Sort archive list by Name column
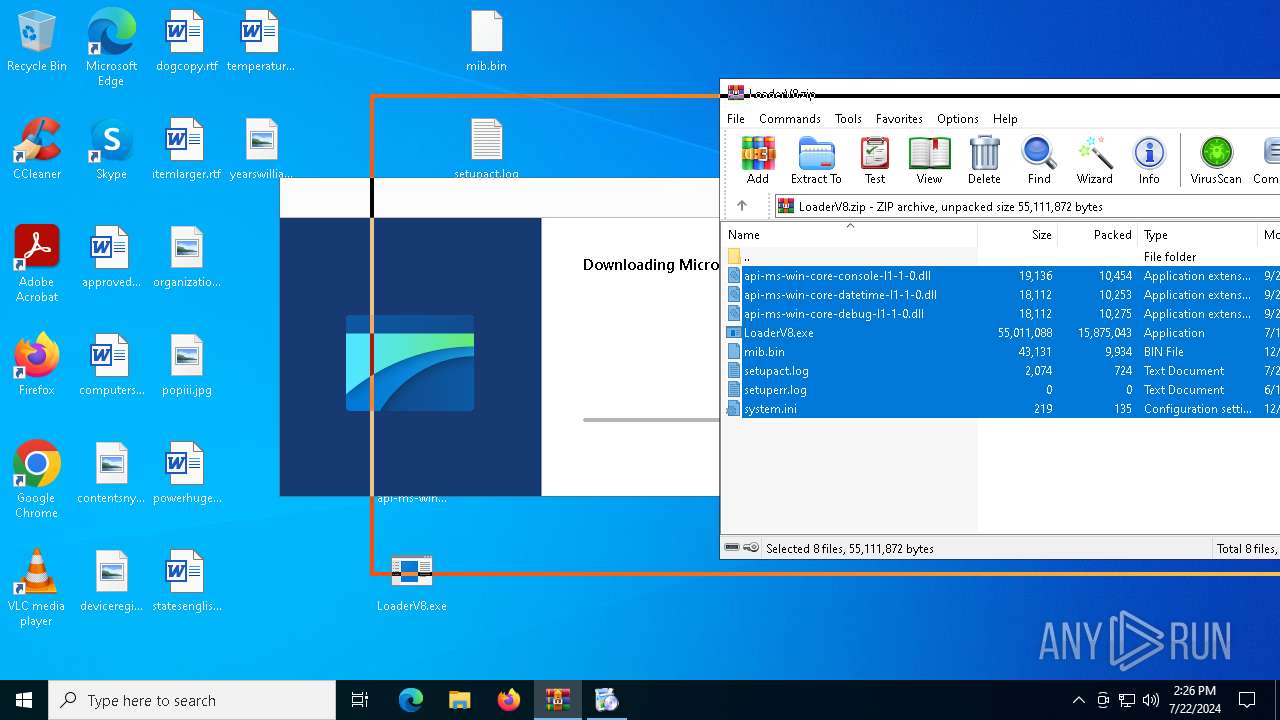This screenshot has width=1280, height=720. click(849, 235)
